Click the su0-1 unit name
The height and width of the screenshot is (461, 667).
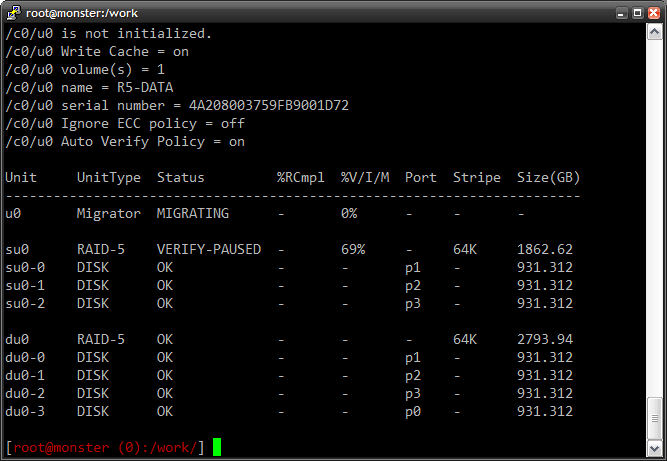click(x=25, y=286)
